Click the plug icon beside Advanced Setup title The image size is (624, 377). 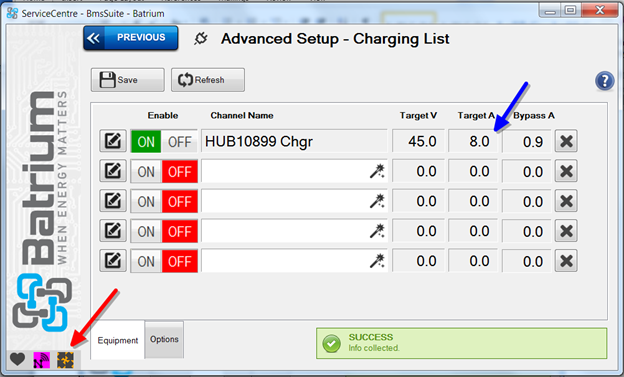pyautogui.click(x=201, y=39)
